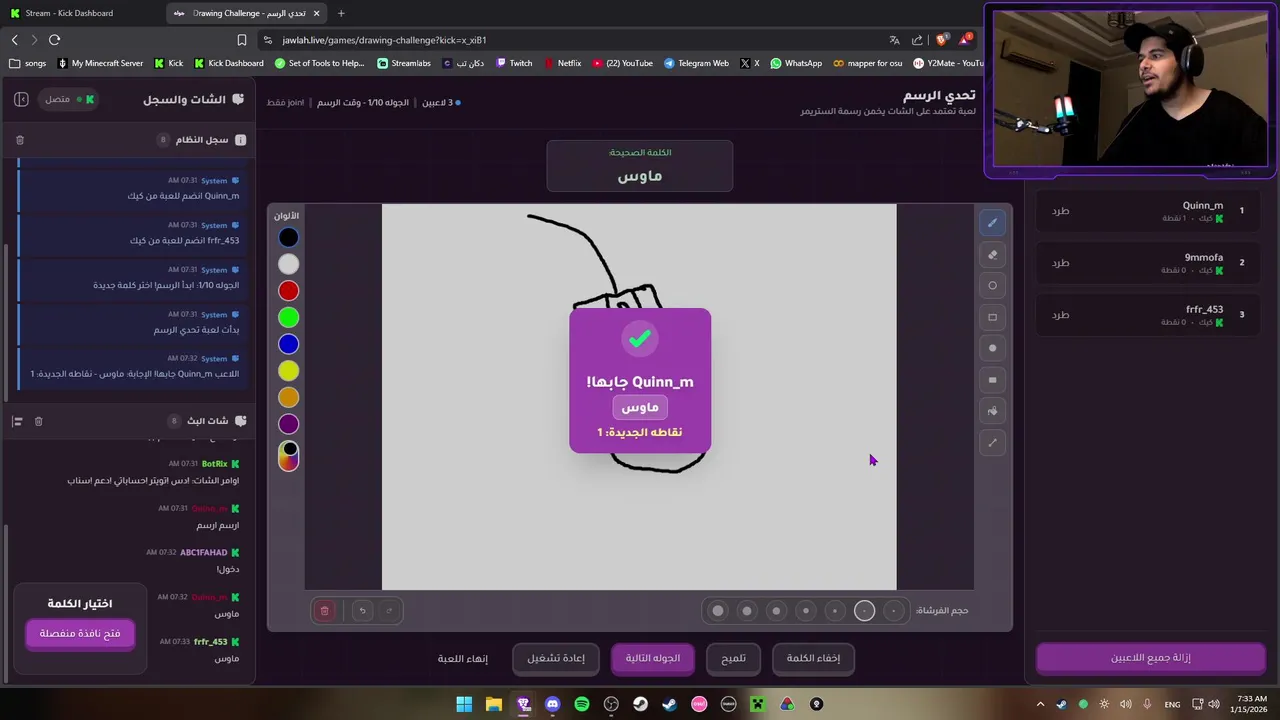1280x720 pixels.
Task: Clear the stream chat with its trash icon
Action: pyautogui.click(x=38, y=421)
